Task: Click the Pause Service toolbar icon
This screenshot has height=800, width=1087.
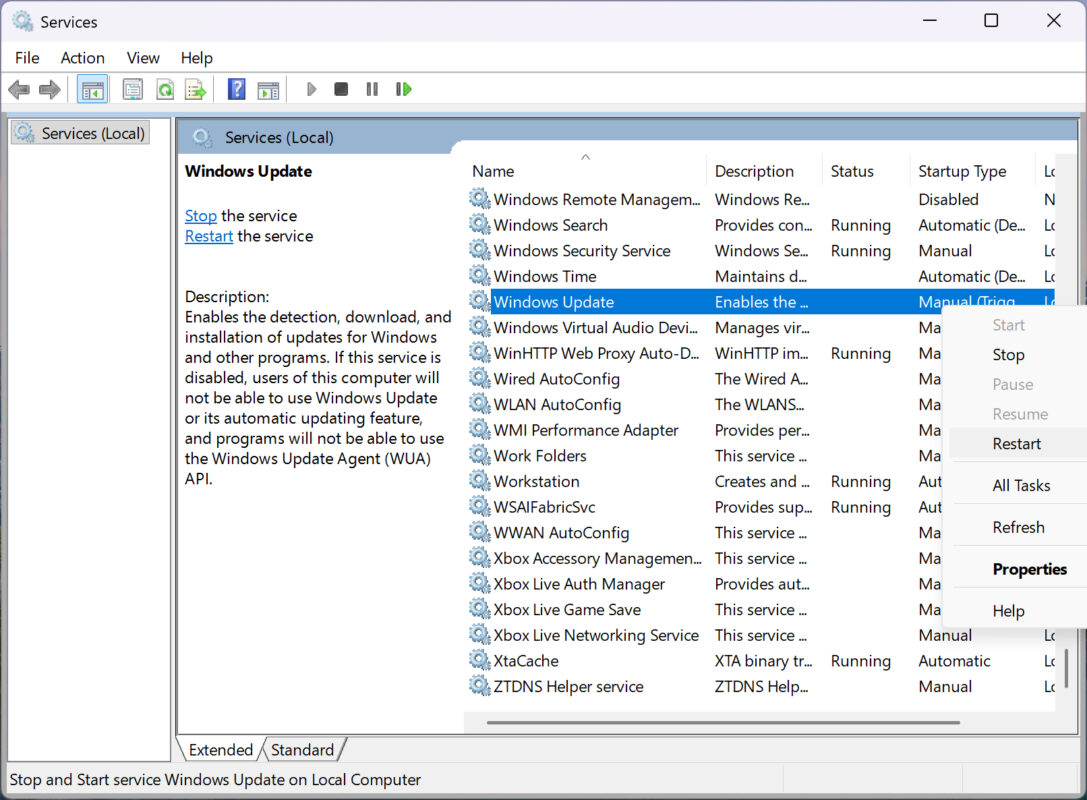Action: (x=372, y=89)
